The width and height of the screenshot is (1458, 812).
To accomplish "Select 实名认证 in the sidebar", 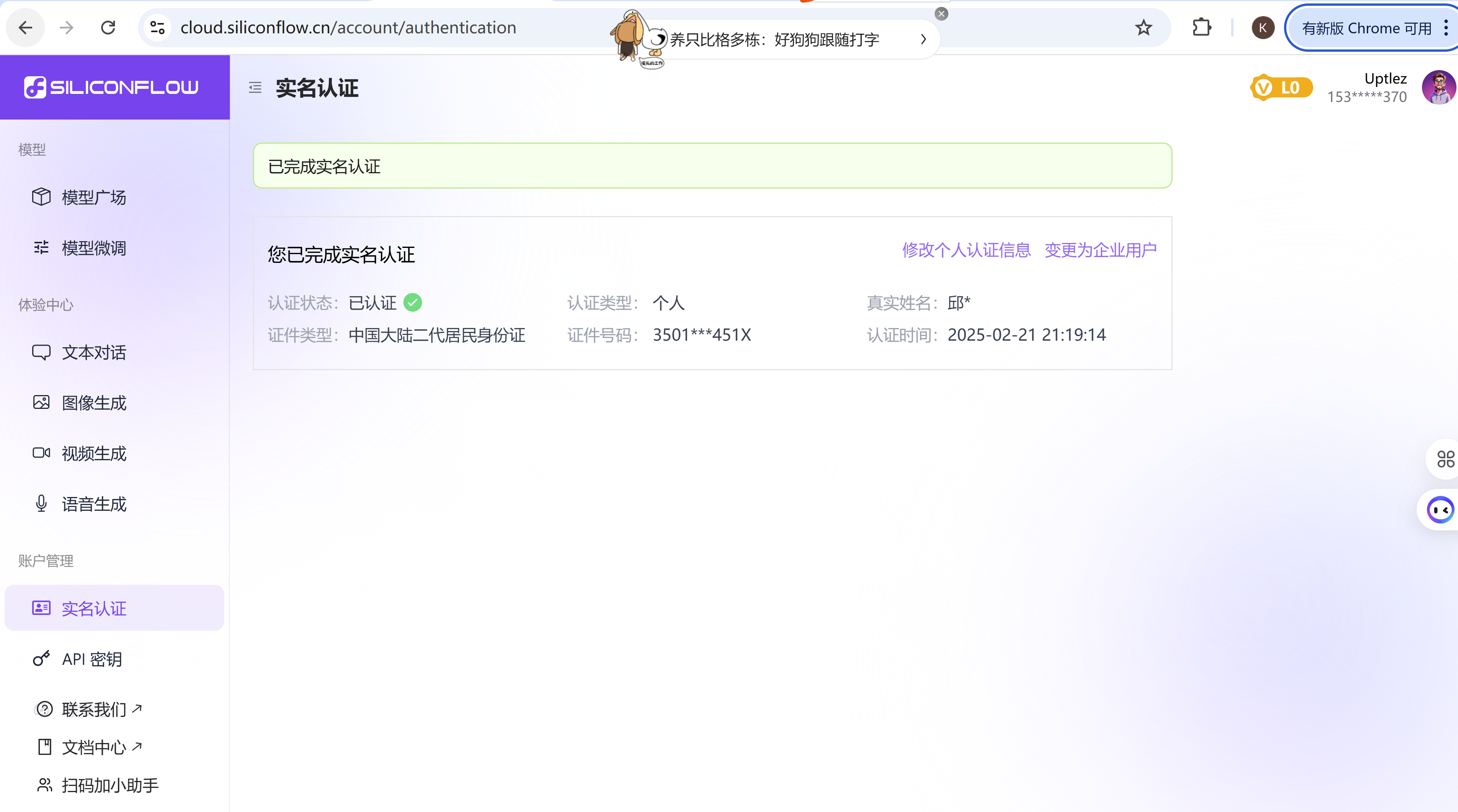I will 93,608.
